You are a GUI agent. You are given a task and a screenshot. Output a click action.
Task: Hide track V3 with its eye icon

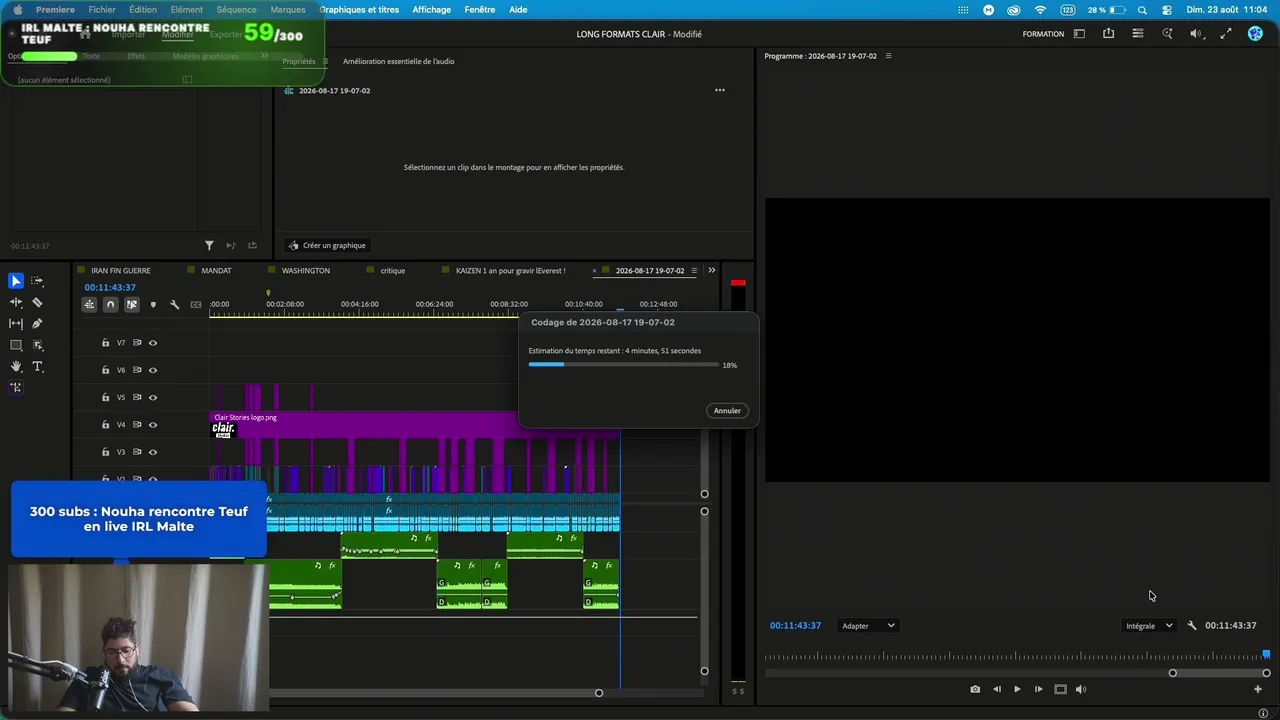pyautogui.click(x=153, y=452)
